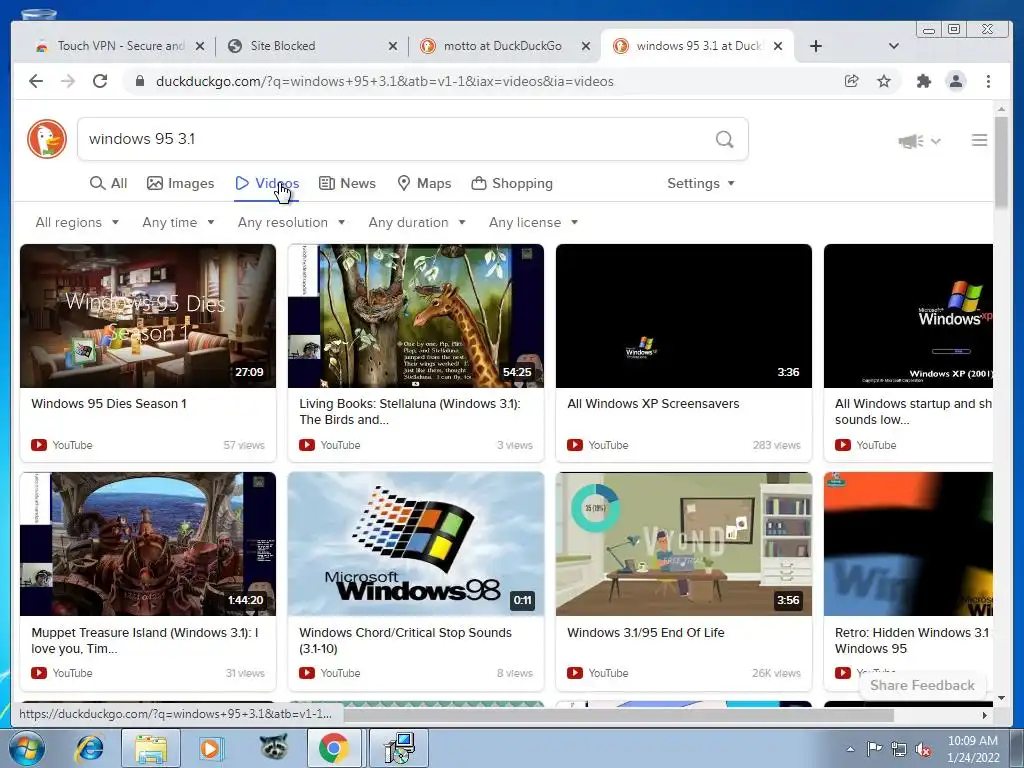Image resolution: width=1024 pixels, height=768 pixels.
Task: Click the vertical scrollbar thumb
Action: 1001,161
